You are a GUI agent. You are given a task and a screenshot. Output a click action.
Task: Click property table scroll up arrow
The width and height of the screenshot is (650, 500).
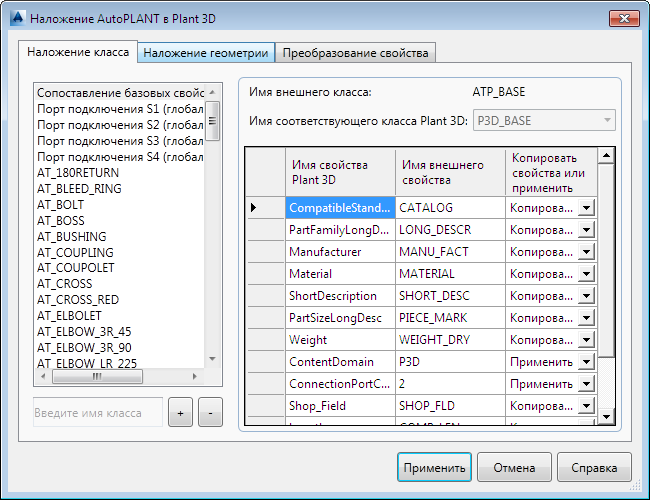point(606,155)
